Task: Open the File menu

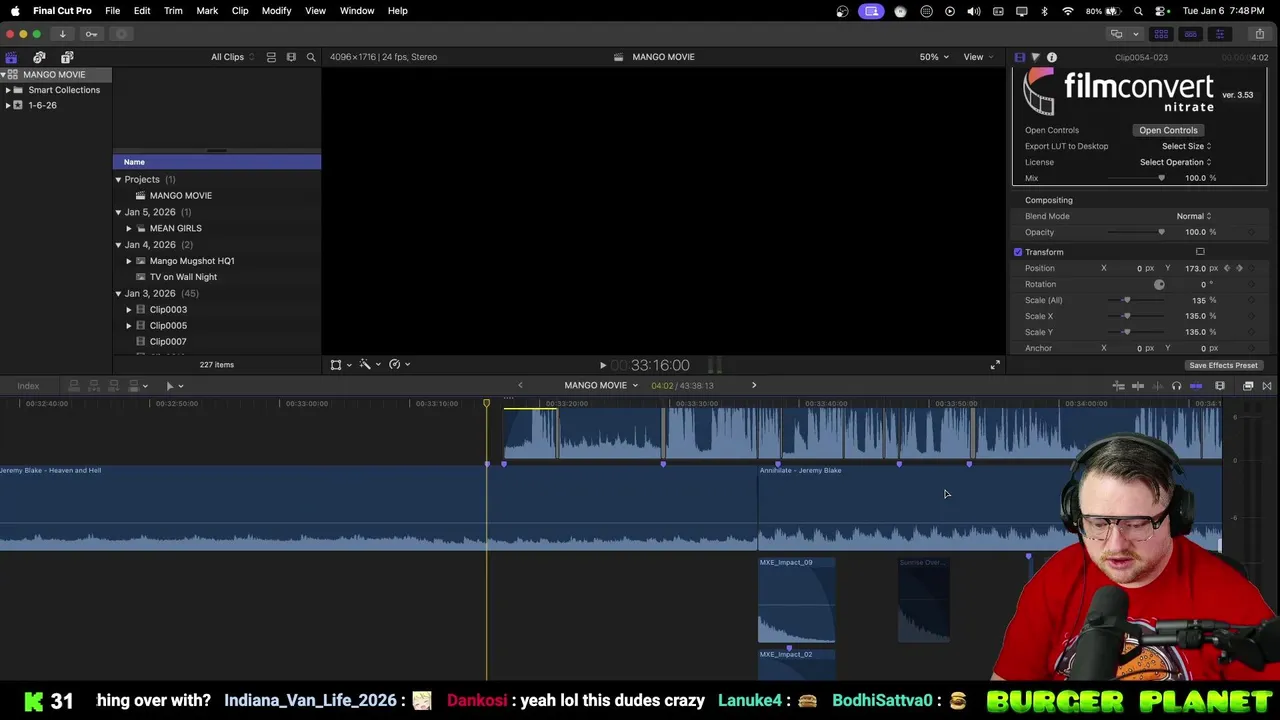Action: (x=113, y=11)
